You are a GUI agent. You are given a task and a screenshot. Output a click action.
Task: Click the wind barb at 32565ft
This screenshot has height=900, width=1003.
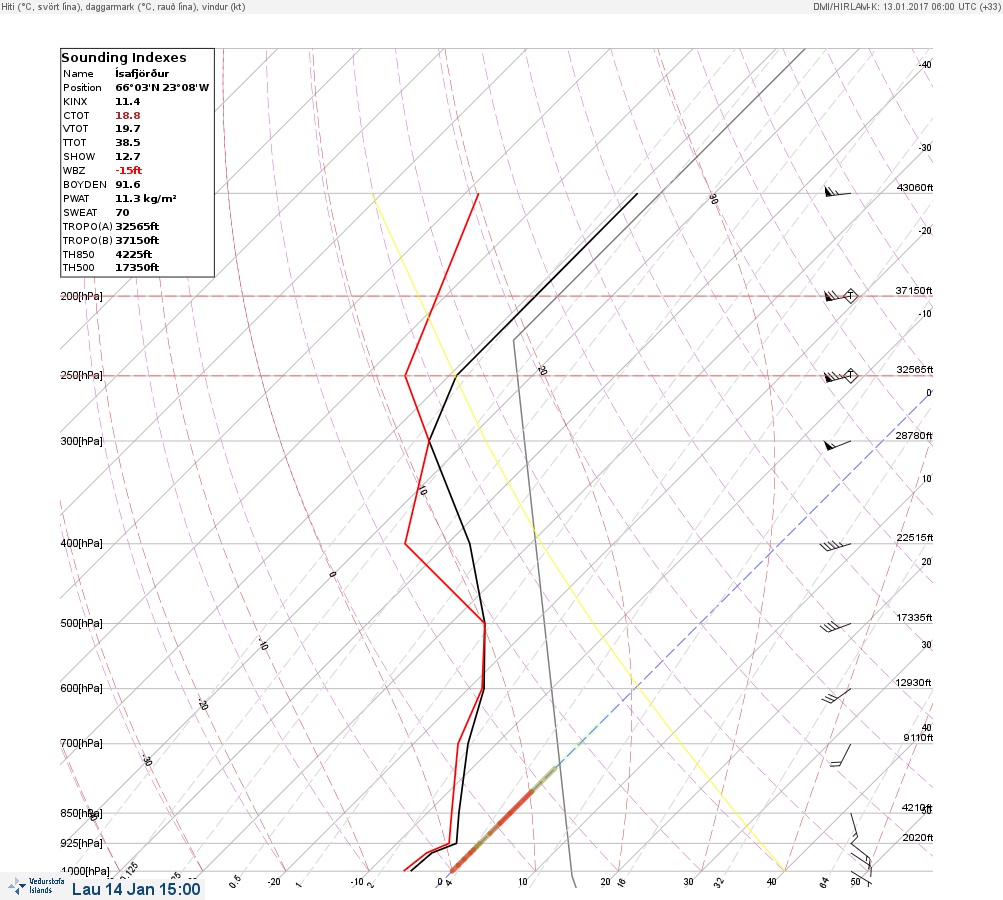click(x=841, y=375)
